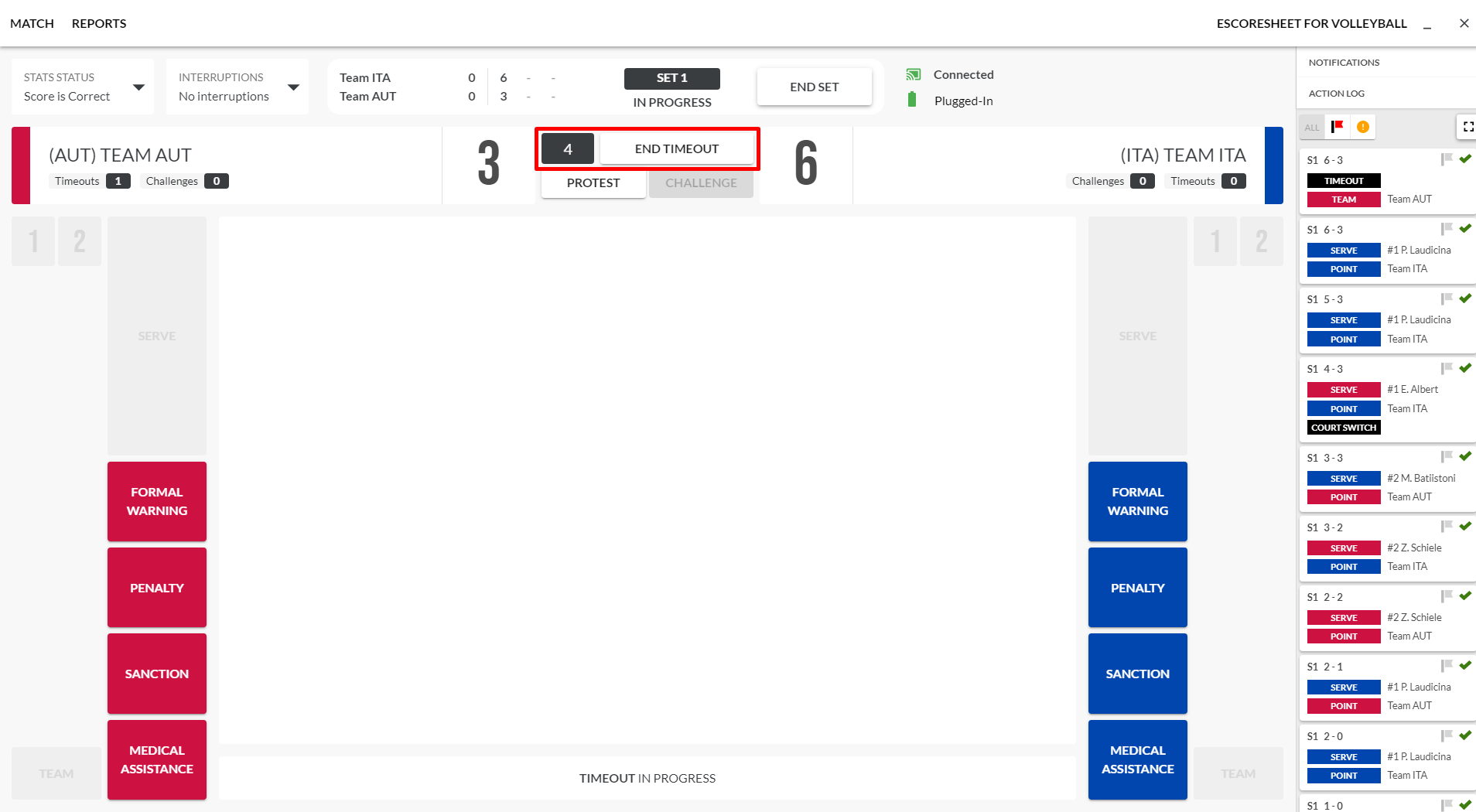Click the greyed CHALLENGE button
This screenshot has width=1476, height=812.
pos(701,183)
